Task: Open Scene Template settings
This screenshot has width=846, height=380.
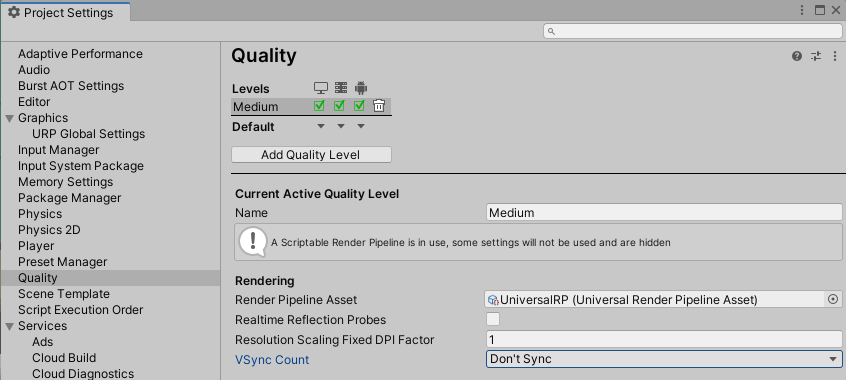Action: (64, 294)
